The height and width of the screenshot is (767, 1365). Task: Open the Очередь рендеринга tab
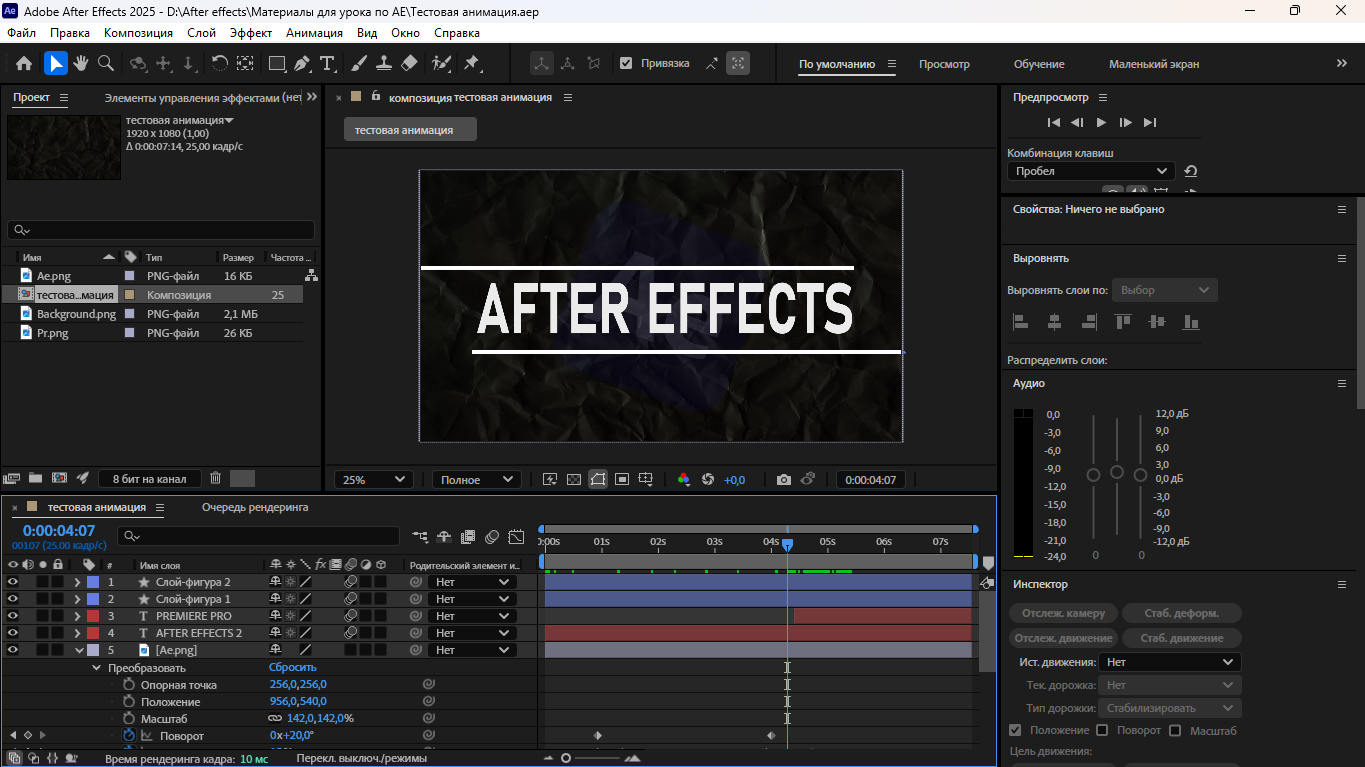tap(255, 507)
